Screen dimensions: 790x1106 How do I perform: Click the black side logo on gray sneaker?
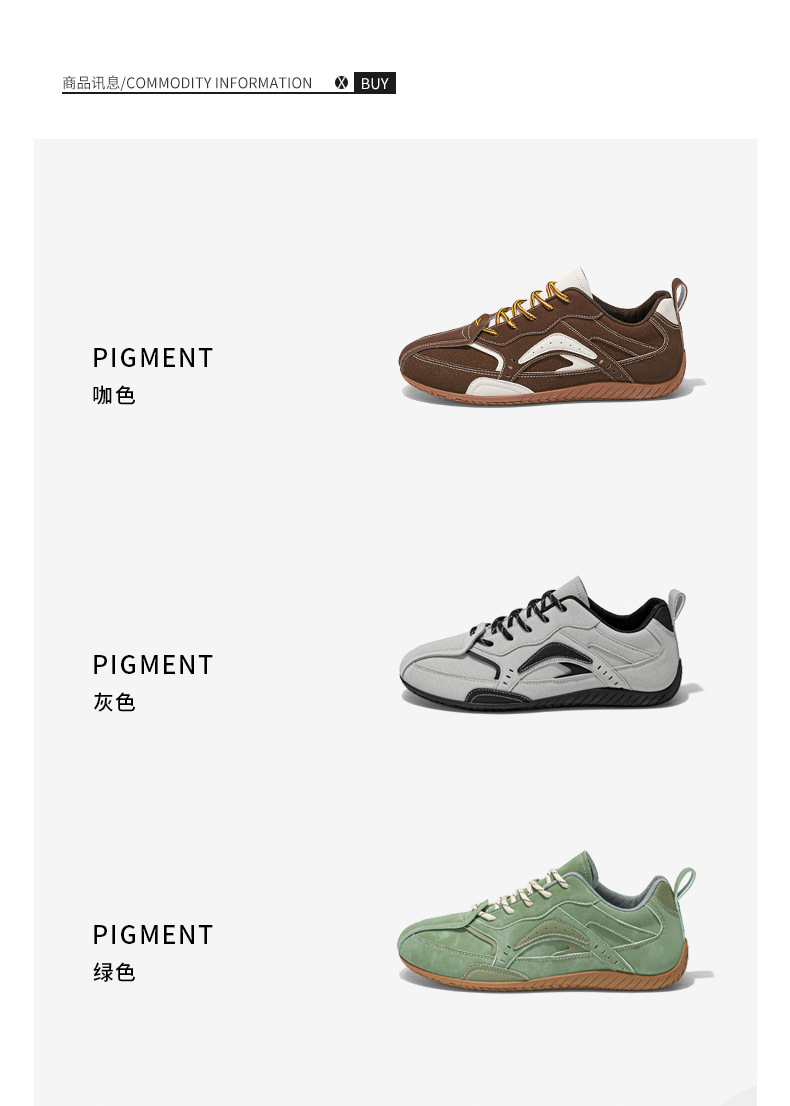[x=556, y=660]
